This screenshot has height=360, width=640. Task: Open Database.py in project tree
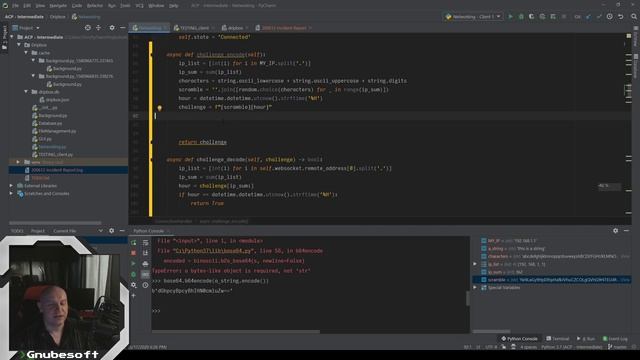click(x=50, y=123)
